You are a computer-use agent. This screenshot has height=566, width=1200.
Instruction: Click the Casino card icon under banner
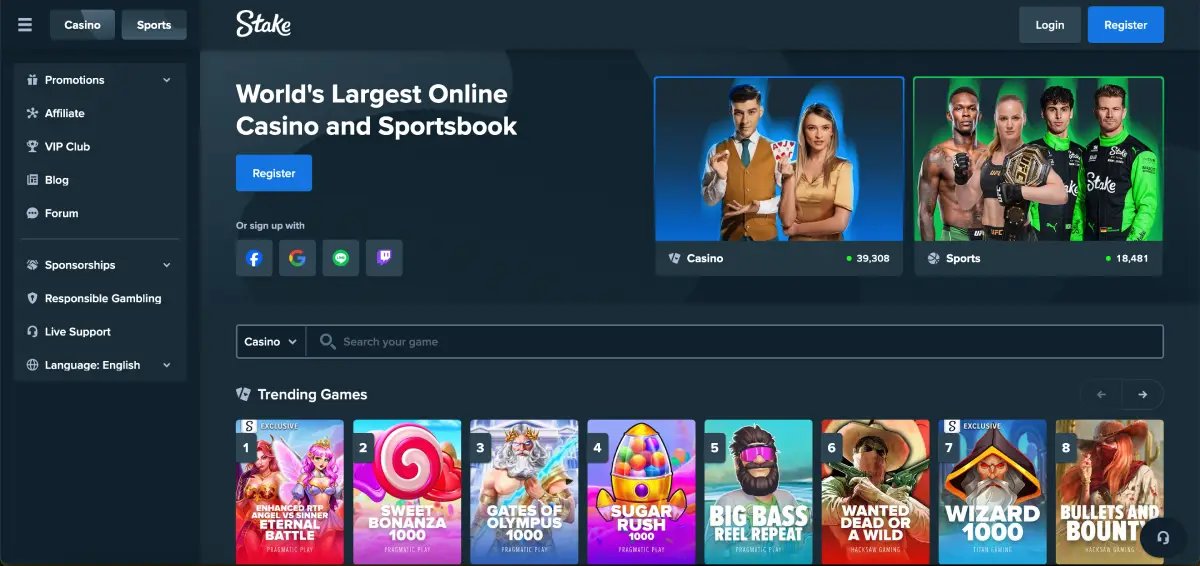(674, 258)
